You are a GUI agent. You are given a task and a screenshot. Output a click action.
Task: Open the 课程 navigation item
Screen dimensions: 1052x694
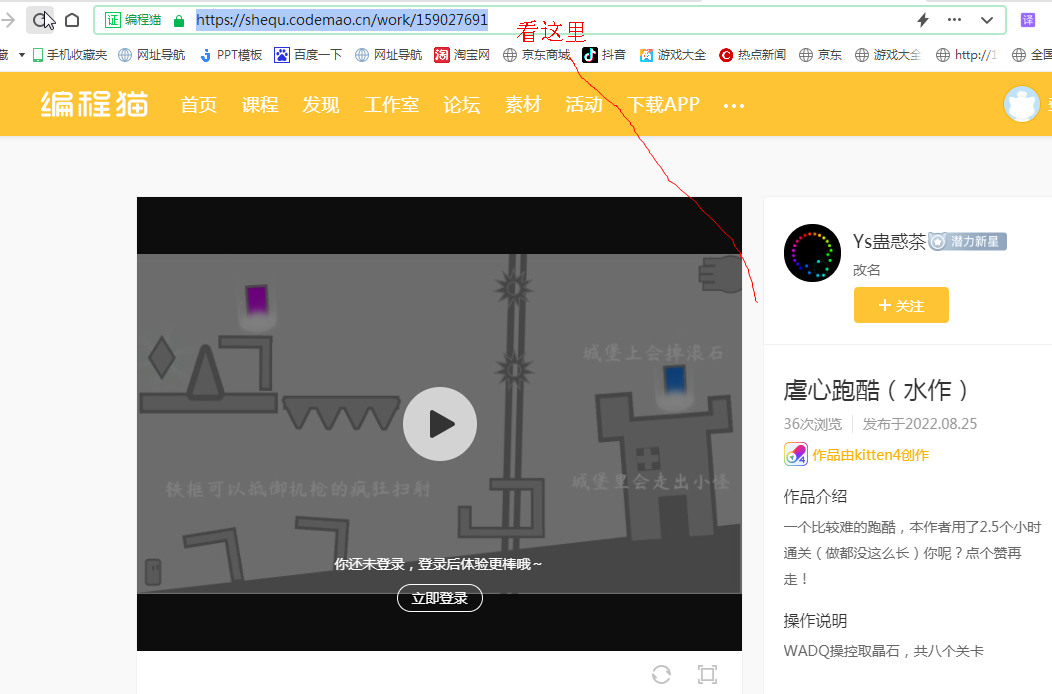click(260, 105)
